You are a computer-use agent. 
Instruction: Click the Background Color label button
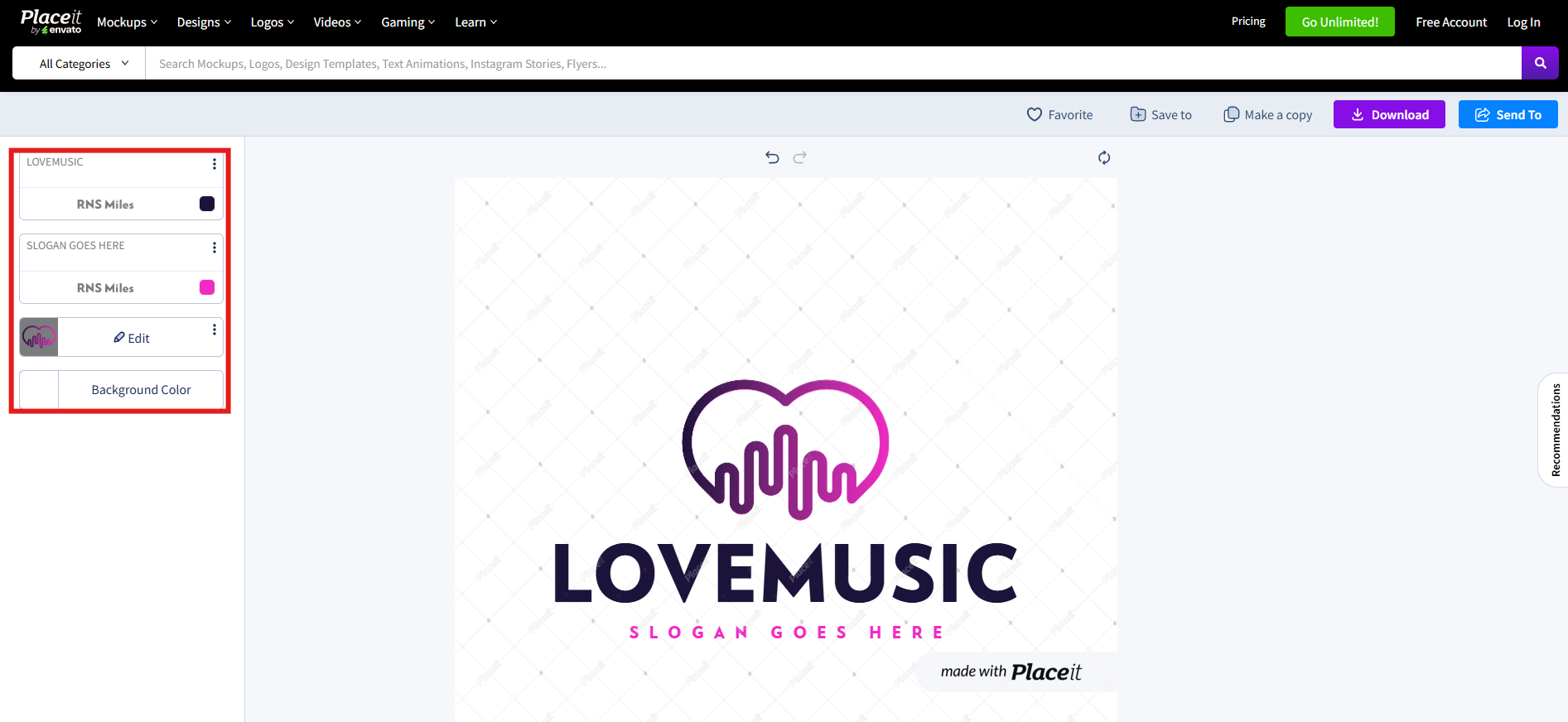[x=141, y=389]
